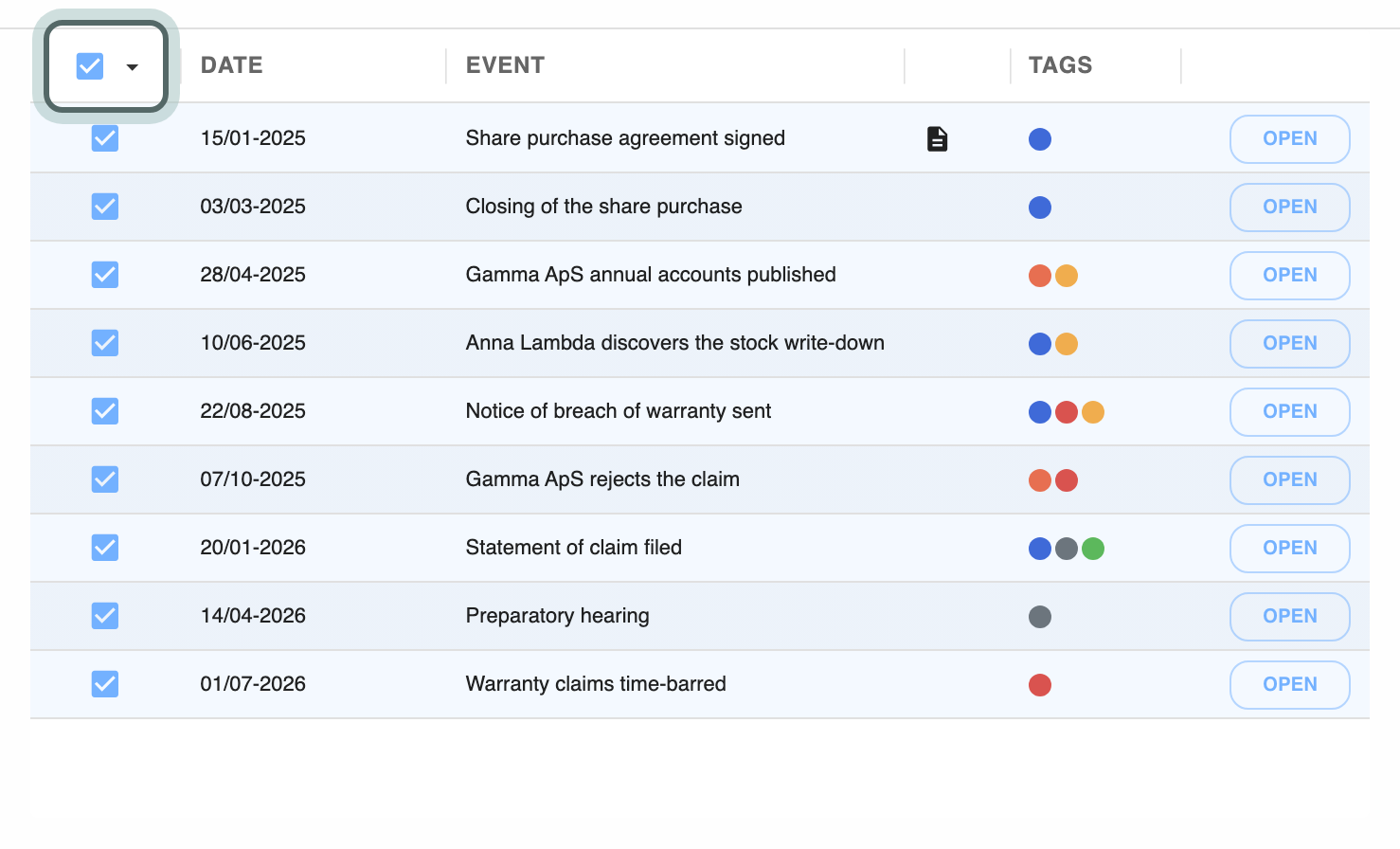The image size is (1400, 849).
Task: Click the OPEN button for Preparatory hearing
Action: (1289, 616)
